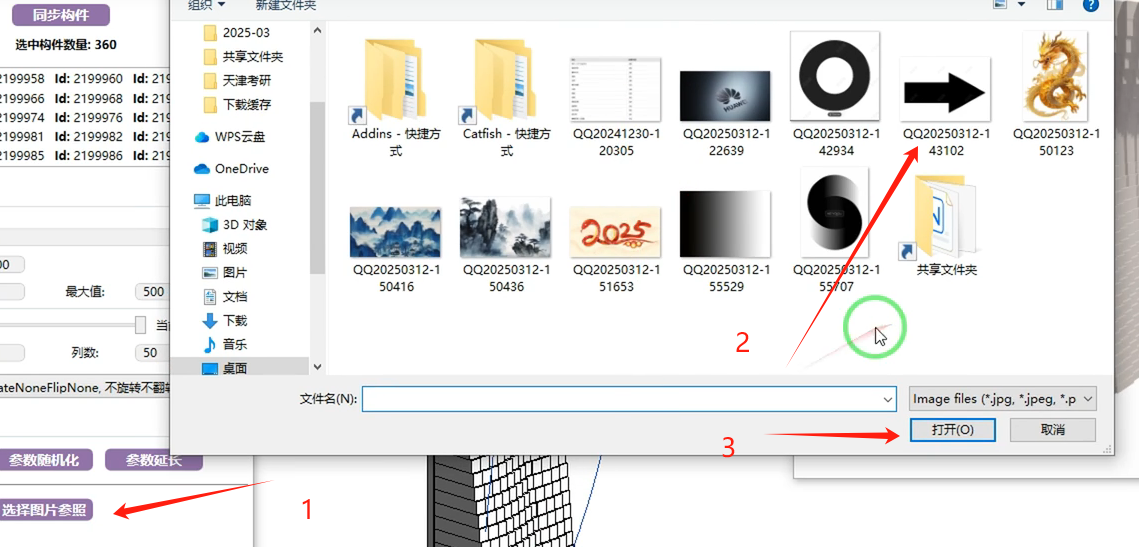Select the golden dragon image thumbnail
The image size is (1139, 547).
(1056, 78)
